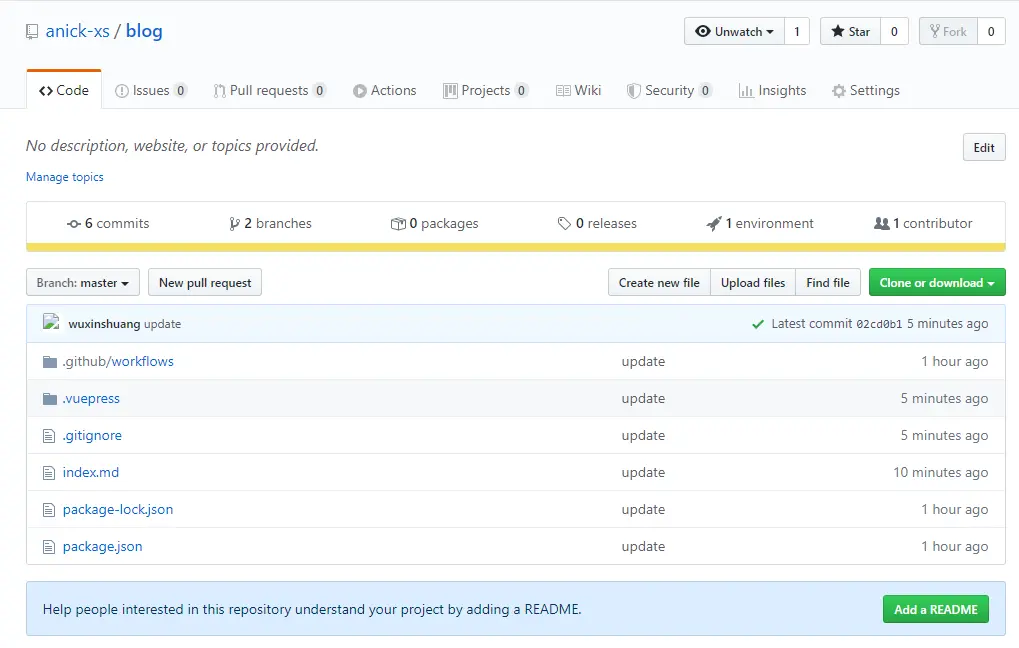The width and height of the screenshot is (1019, 648).
Task: View the 0 releases link
Action: (597, 224)
